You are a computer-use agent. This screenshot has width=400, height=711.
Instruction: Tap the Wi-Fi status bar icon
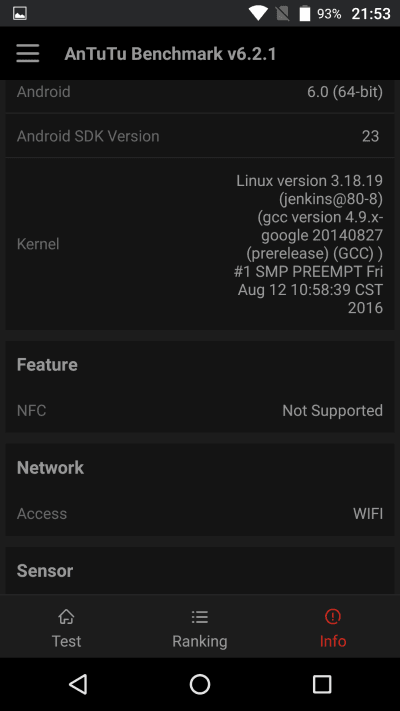tap(258, 13)
